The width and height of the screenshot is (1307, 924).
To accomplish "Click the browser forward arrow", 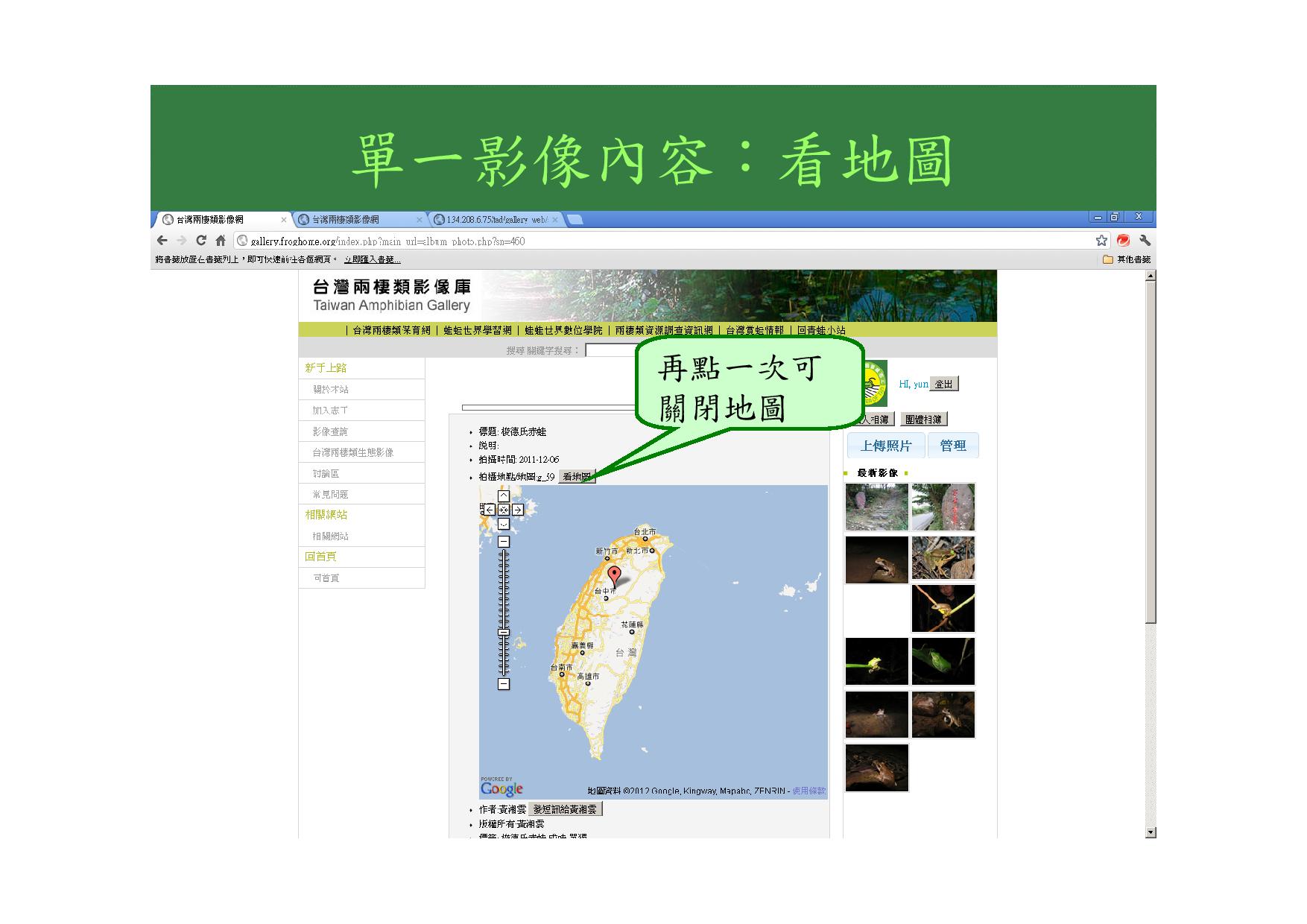I will point(181,241).
